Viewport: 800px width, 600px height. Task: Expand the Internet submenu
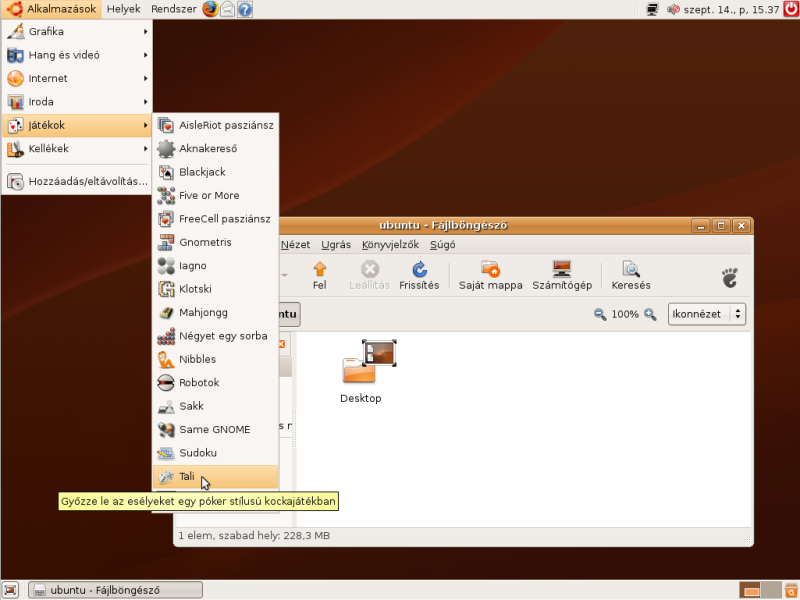click(76, 78)
